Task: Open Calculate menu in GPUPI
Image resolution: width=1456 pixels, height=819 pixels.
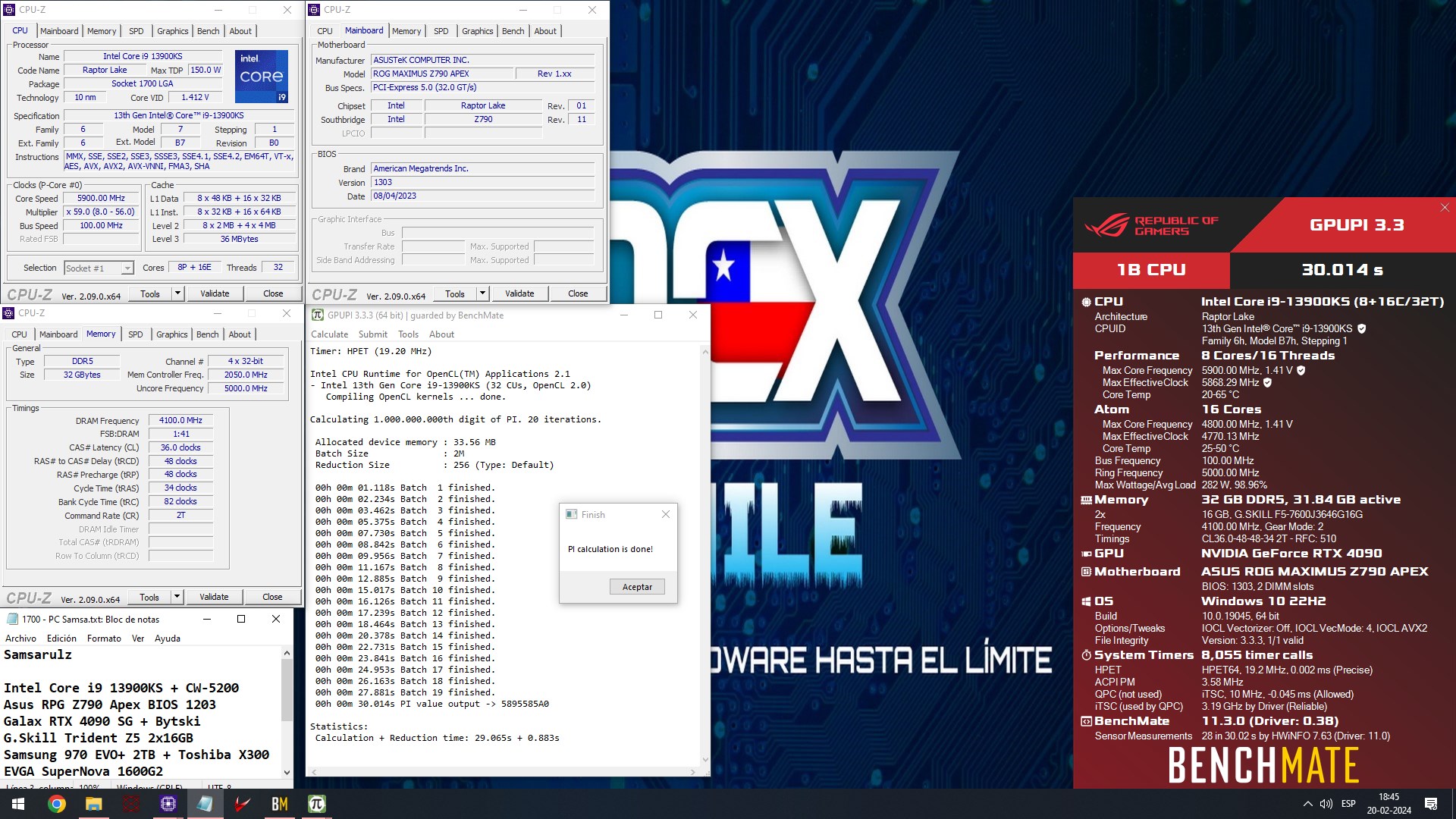Action: 330,334
